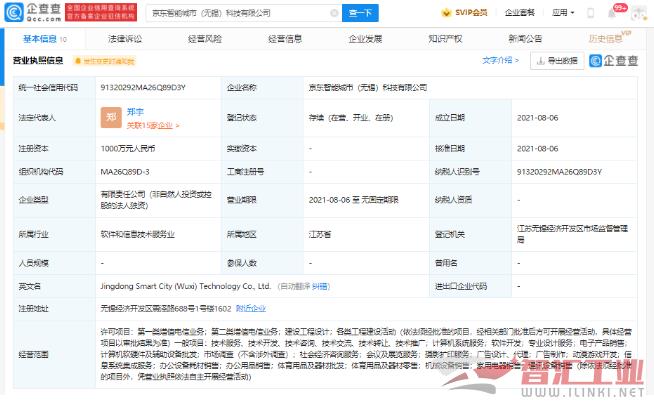Select organization code MA26Q89D-3
Screen dimensions: 654x407
coord(125,172)
